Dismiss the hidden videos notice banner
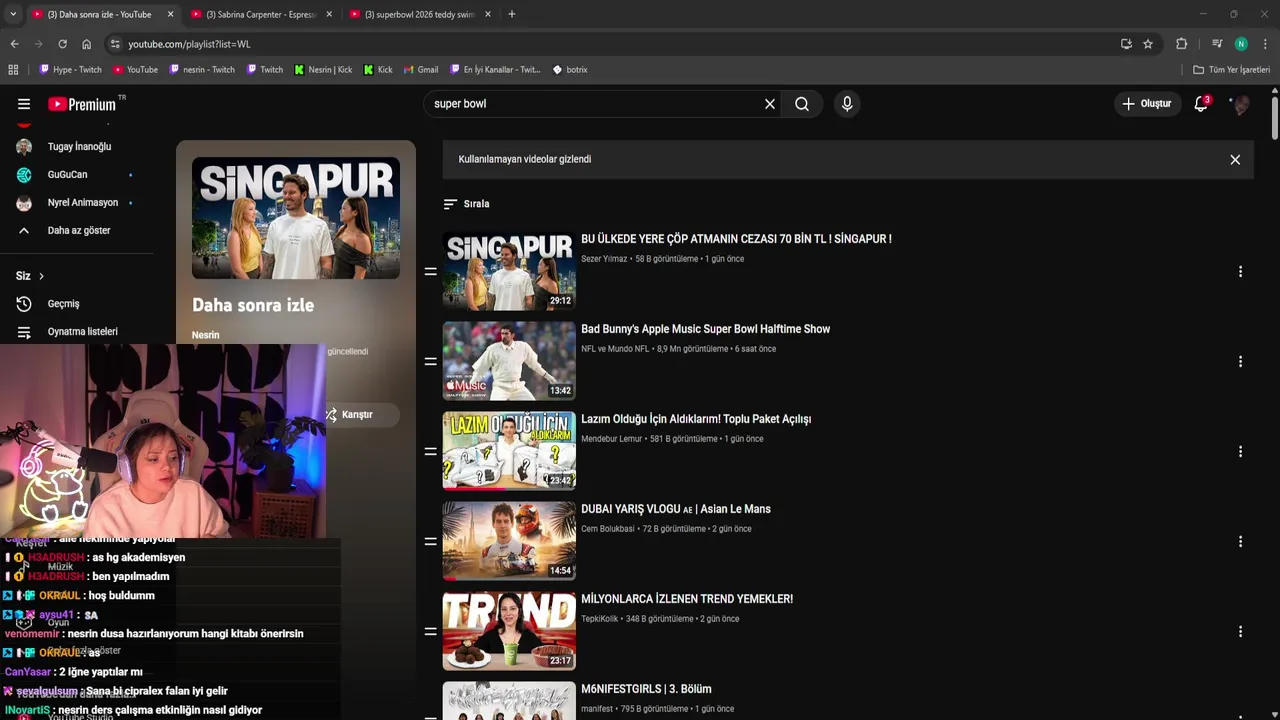The image size is (1280, 720). pos(1235,160)
